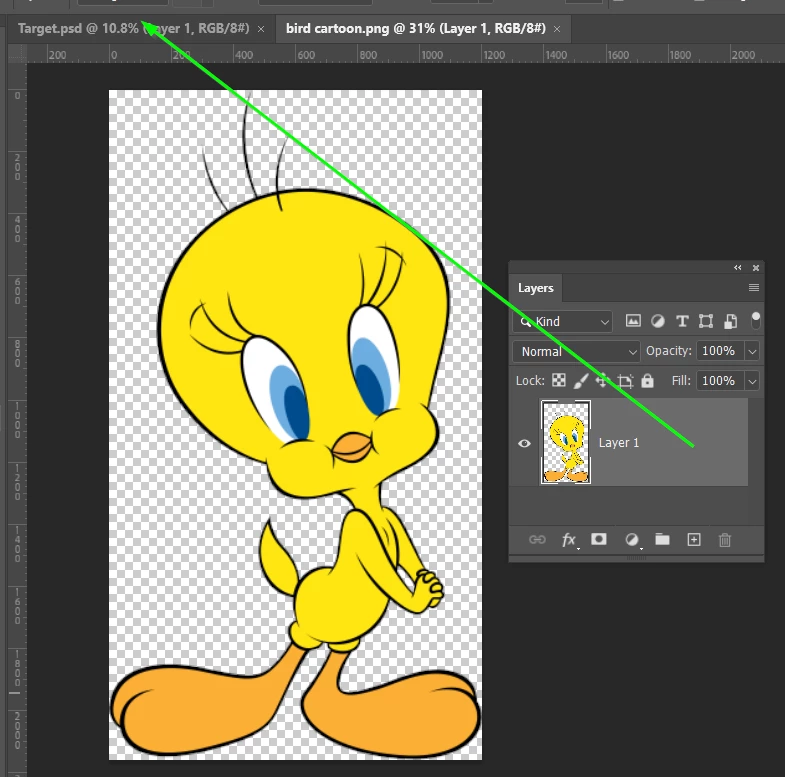Create a new layer
Screen dimensions: 785x777
(x=694, y=539)
